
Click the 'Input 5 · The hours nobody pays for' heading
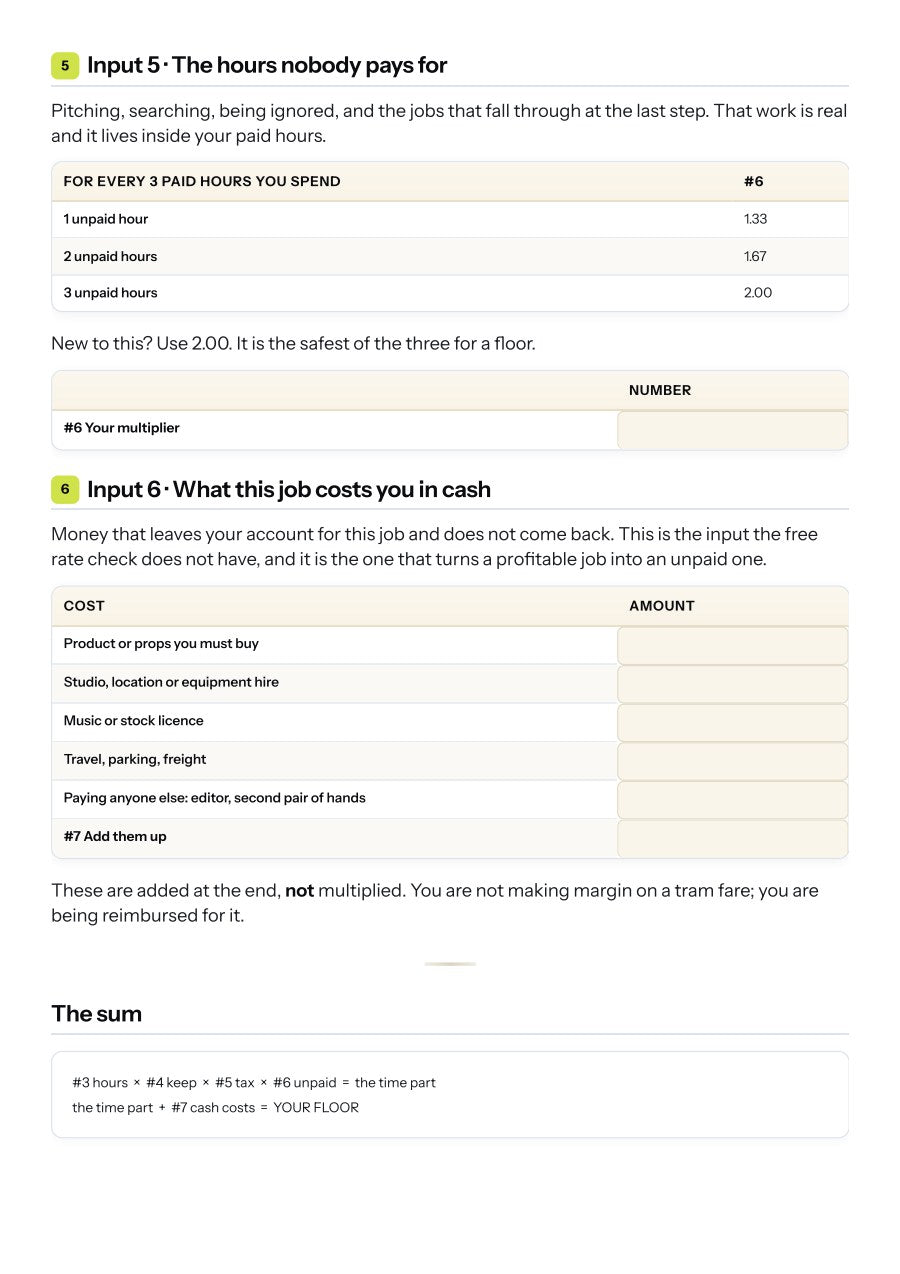click(x=267, y=66)
